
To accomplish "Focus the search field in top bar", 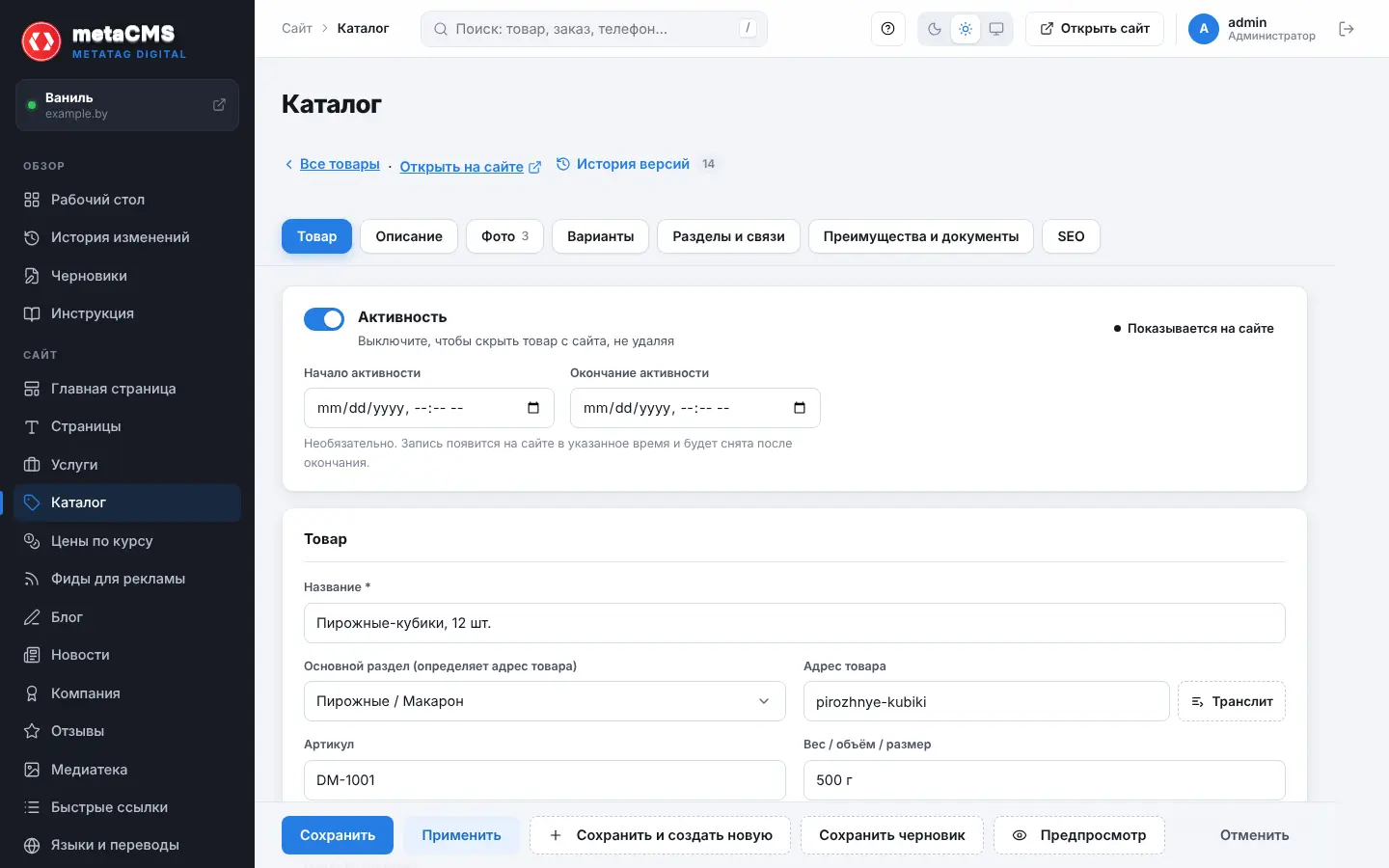I will pos(594,29).
